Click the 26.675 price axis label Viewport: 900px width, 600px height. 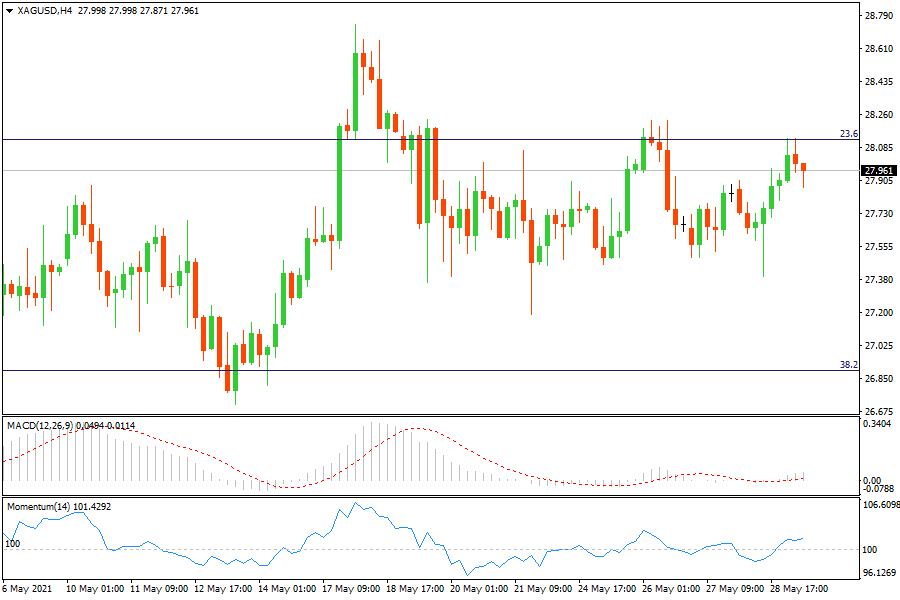tap(878, 411)
